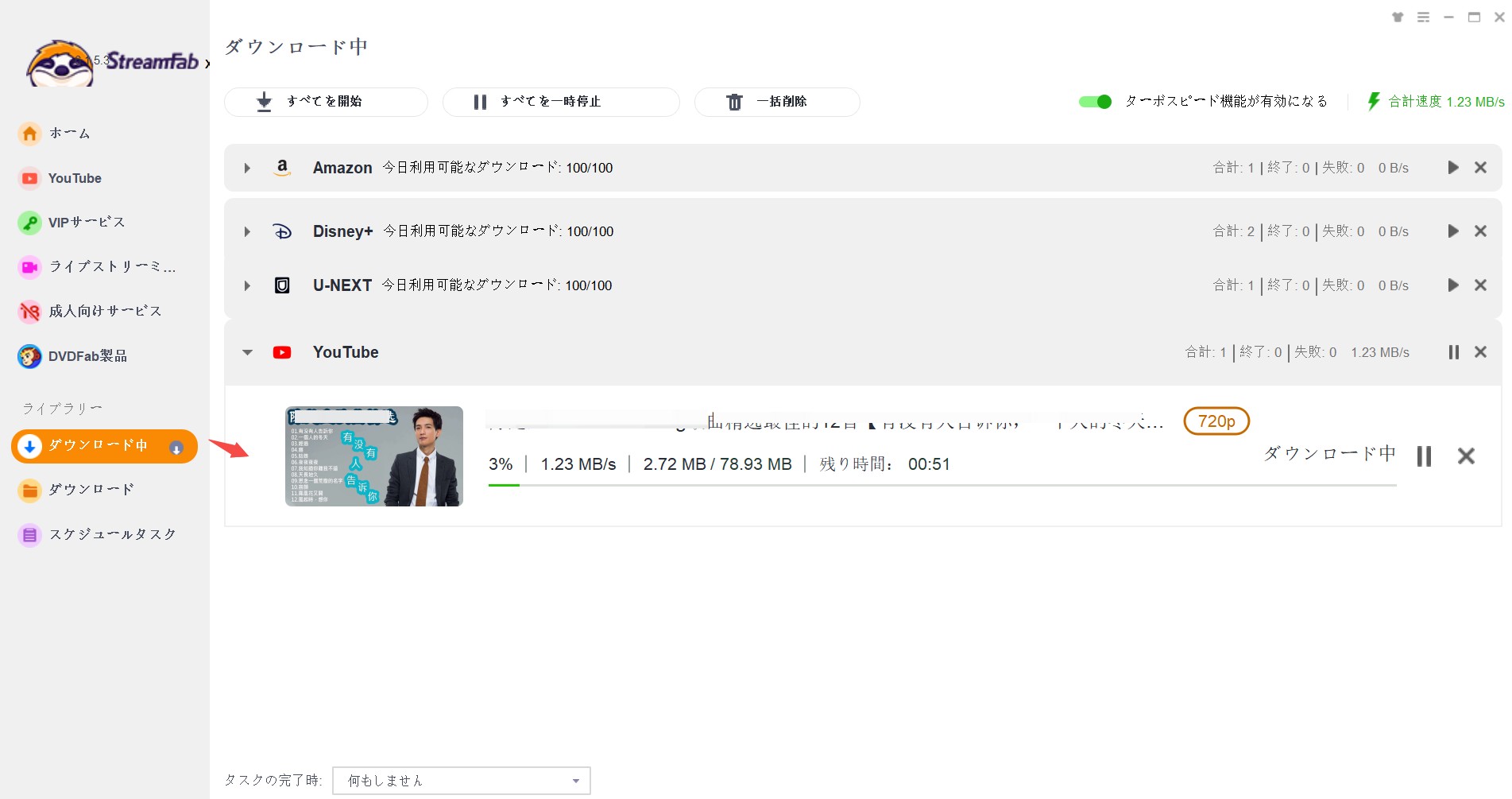
Task: Click the green VIP key icon
Action: [x=29, y=223]
